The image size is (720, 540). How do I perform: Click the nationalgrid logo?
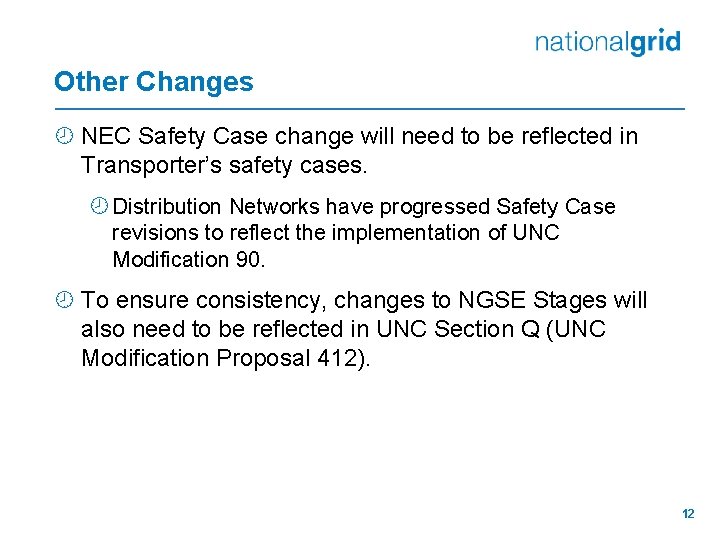pos(608,42)
